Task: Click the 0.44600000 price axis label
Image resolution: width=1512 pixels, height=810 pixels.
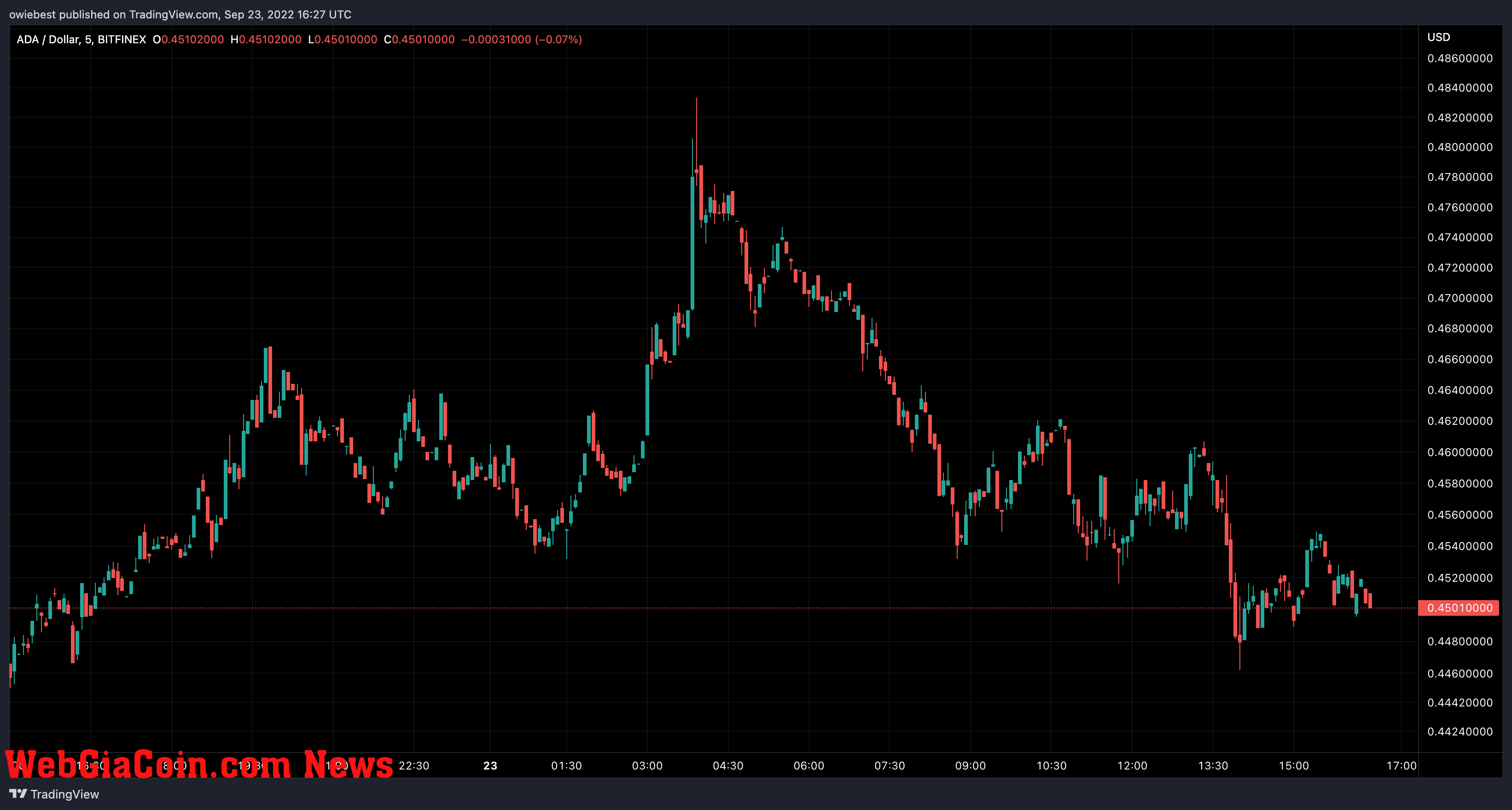Action: pyautogui.click(x=1460, y=673)
